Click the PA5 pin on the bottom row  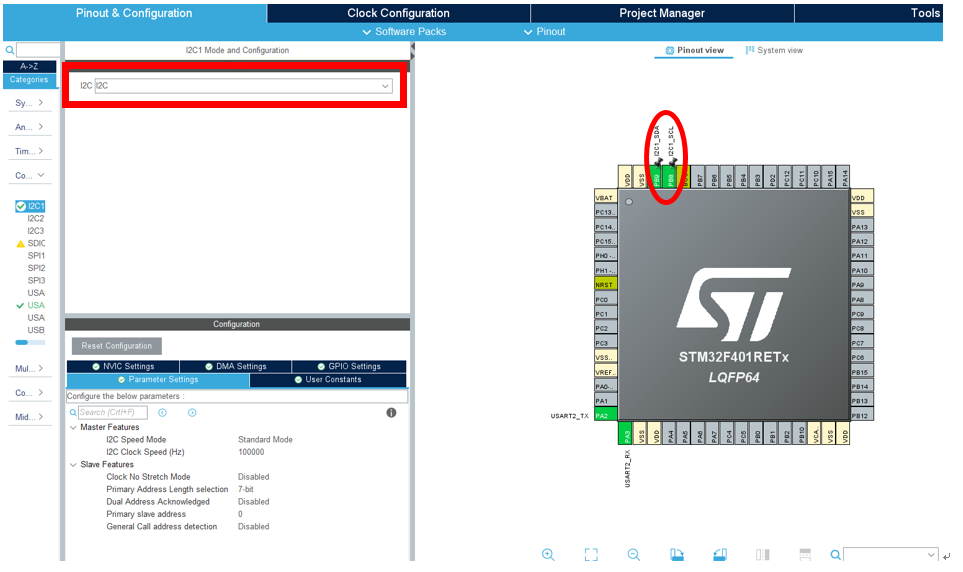[x=685, y=433]
